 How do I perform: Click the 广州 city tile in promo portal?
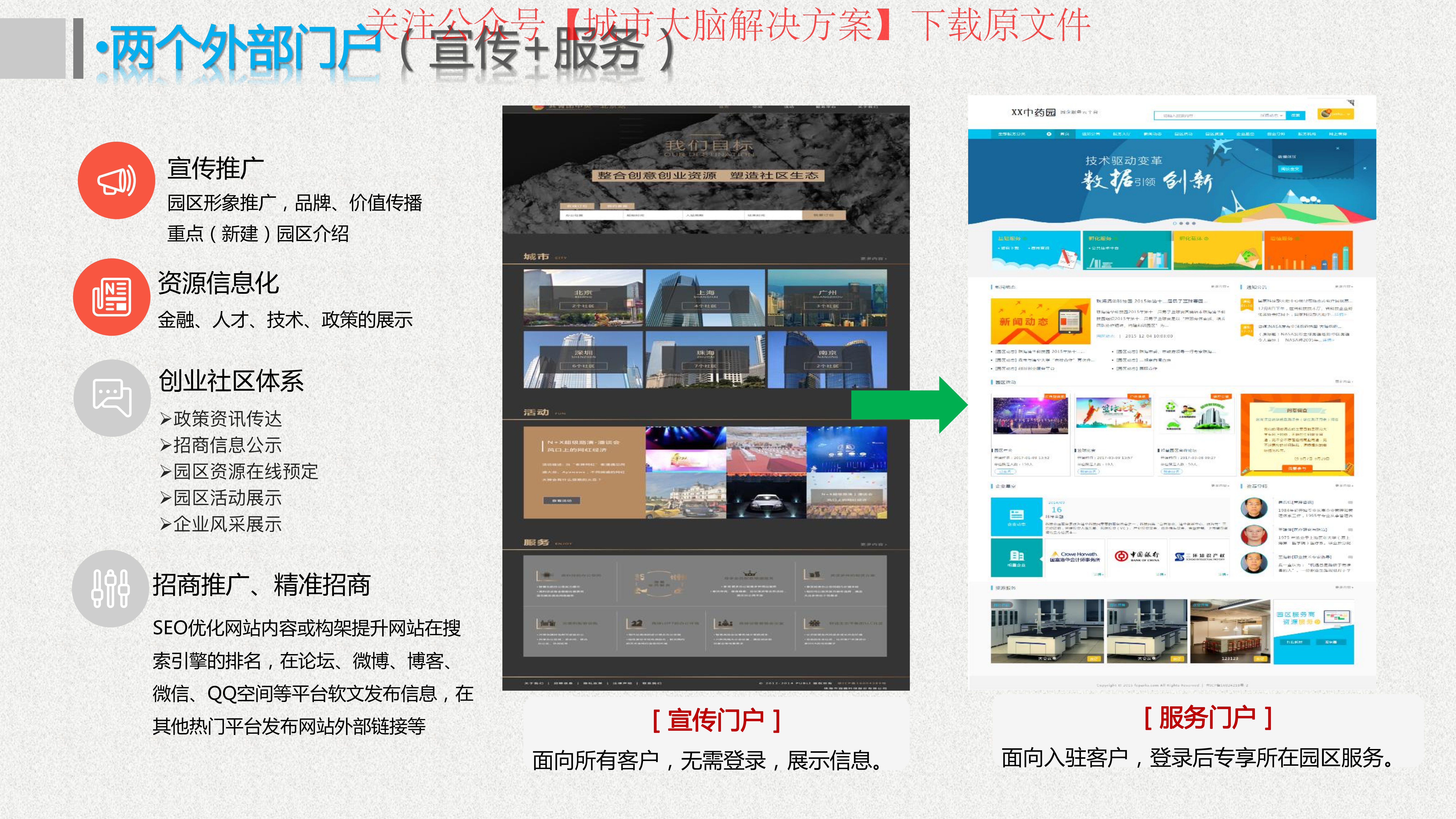pos(827,298)
